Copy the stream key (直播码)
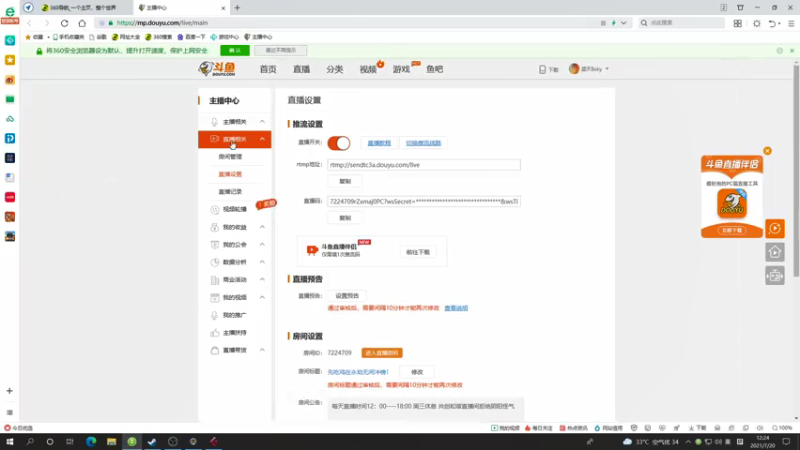 pyautogui.click(x=345, y=218)
